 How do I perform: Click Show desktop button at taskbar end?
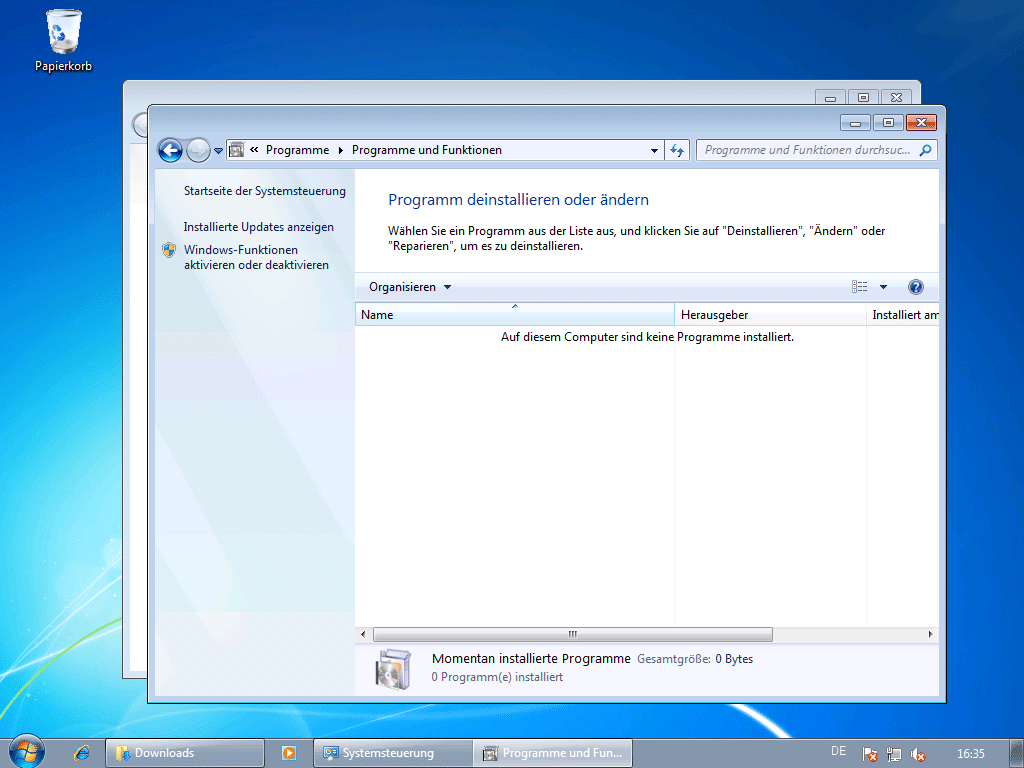click(1017, 753)
